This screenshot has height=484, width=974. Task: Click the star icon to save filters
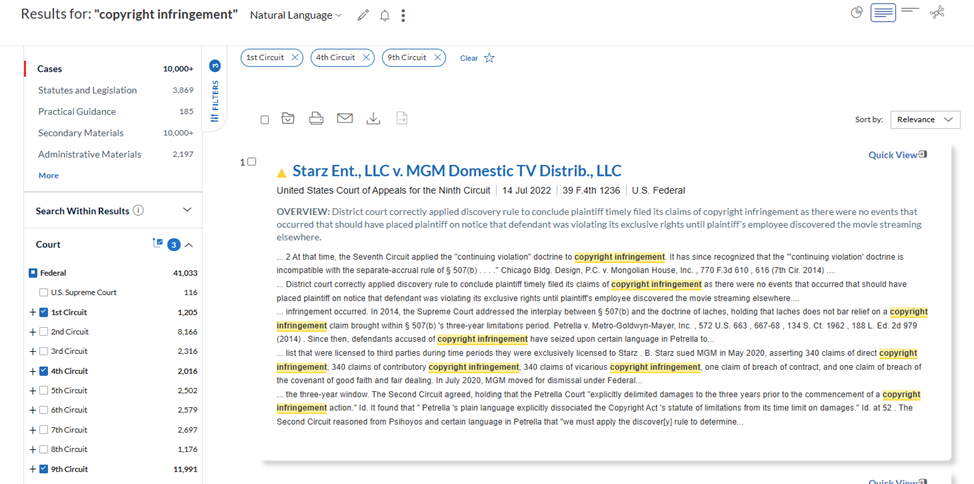tap(489, 58)
